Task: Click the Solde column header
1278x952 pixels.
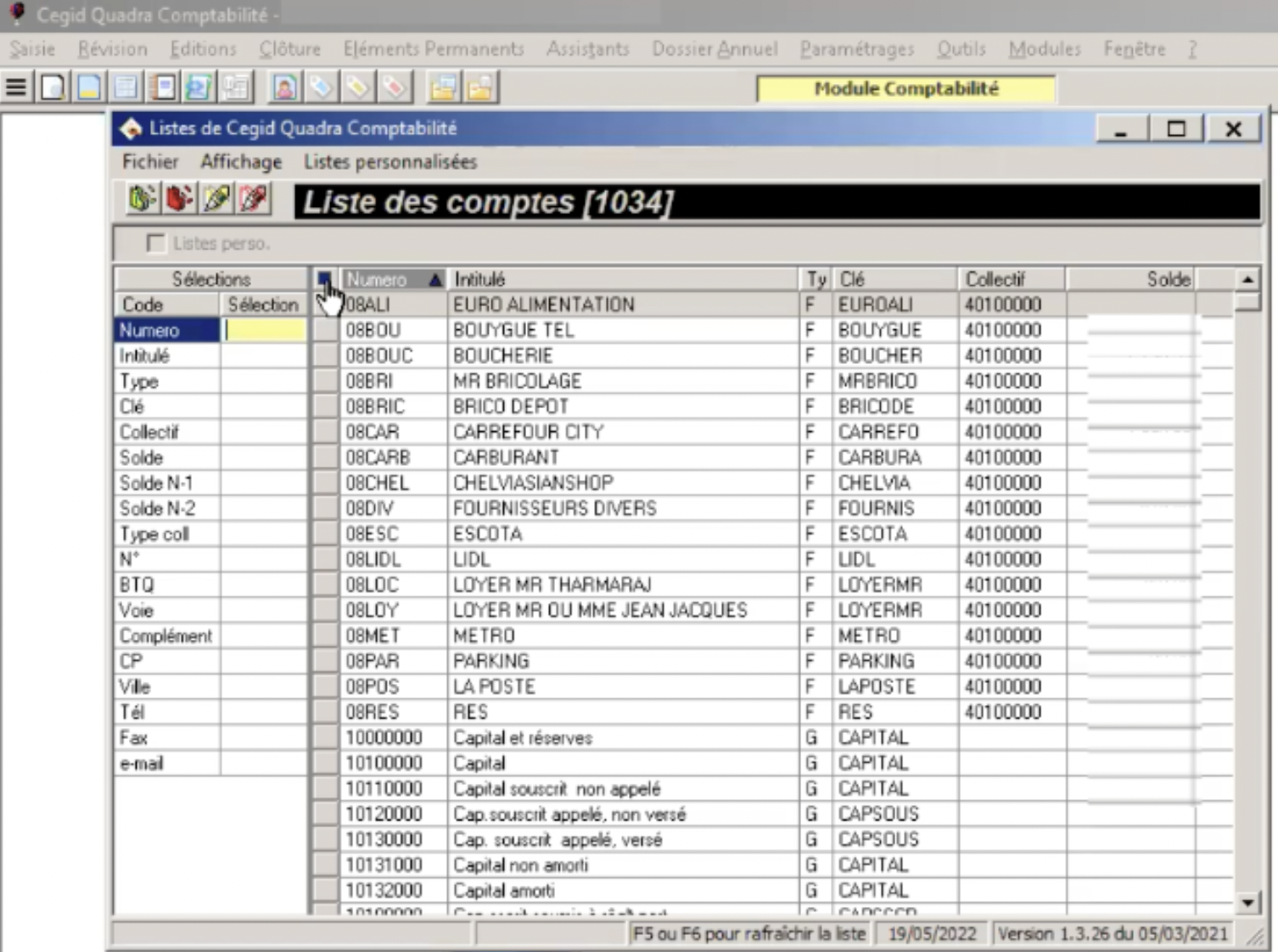Action: pos(1130,279)
